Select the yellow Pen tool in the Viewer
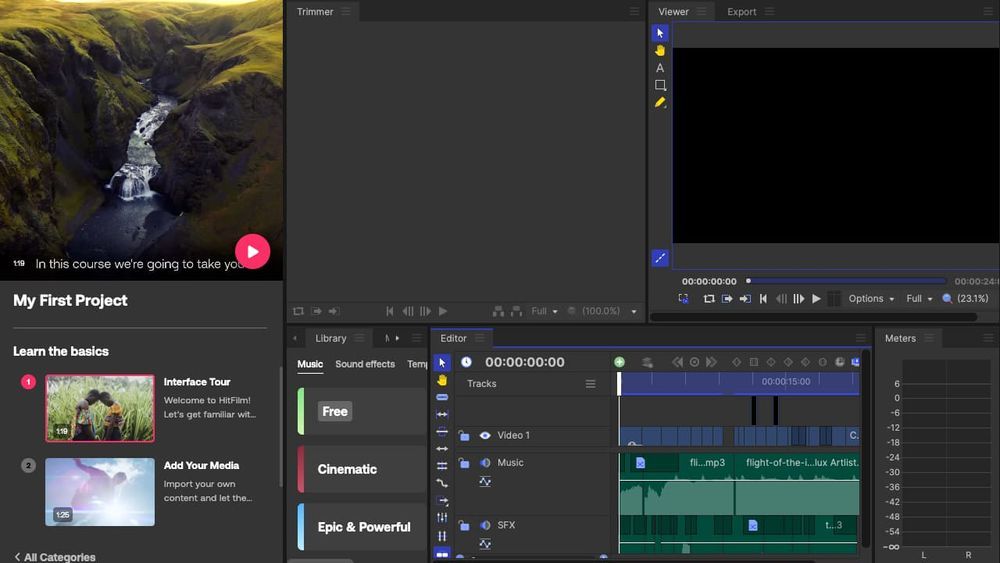Viewport: 1000px width, 563px height. tap(660, 102)
